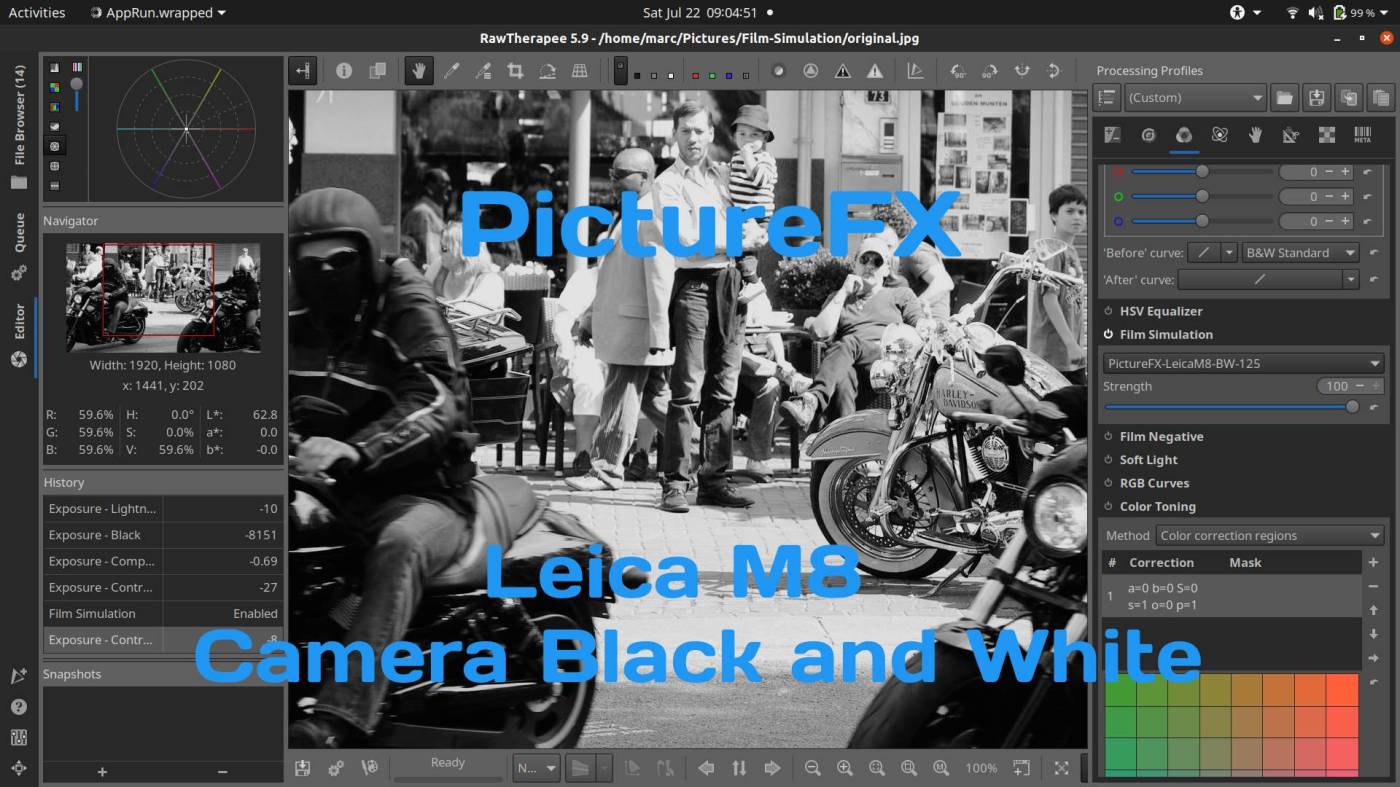Viewport: 1400px width, 787px height.
Task: Activate the Crop selection tool
Action: (515, 71)
